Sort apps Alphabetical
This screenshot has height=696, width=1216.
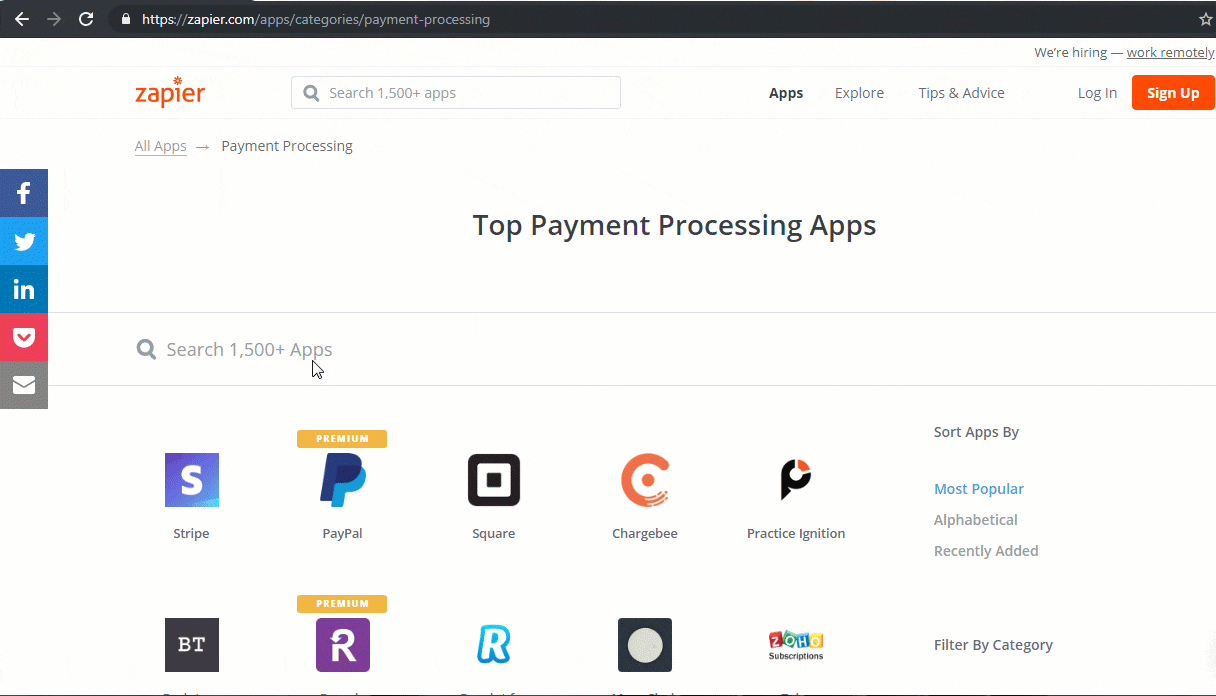[x=976, y=520]
